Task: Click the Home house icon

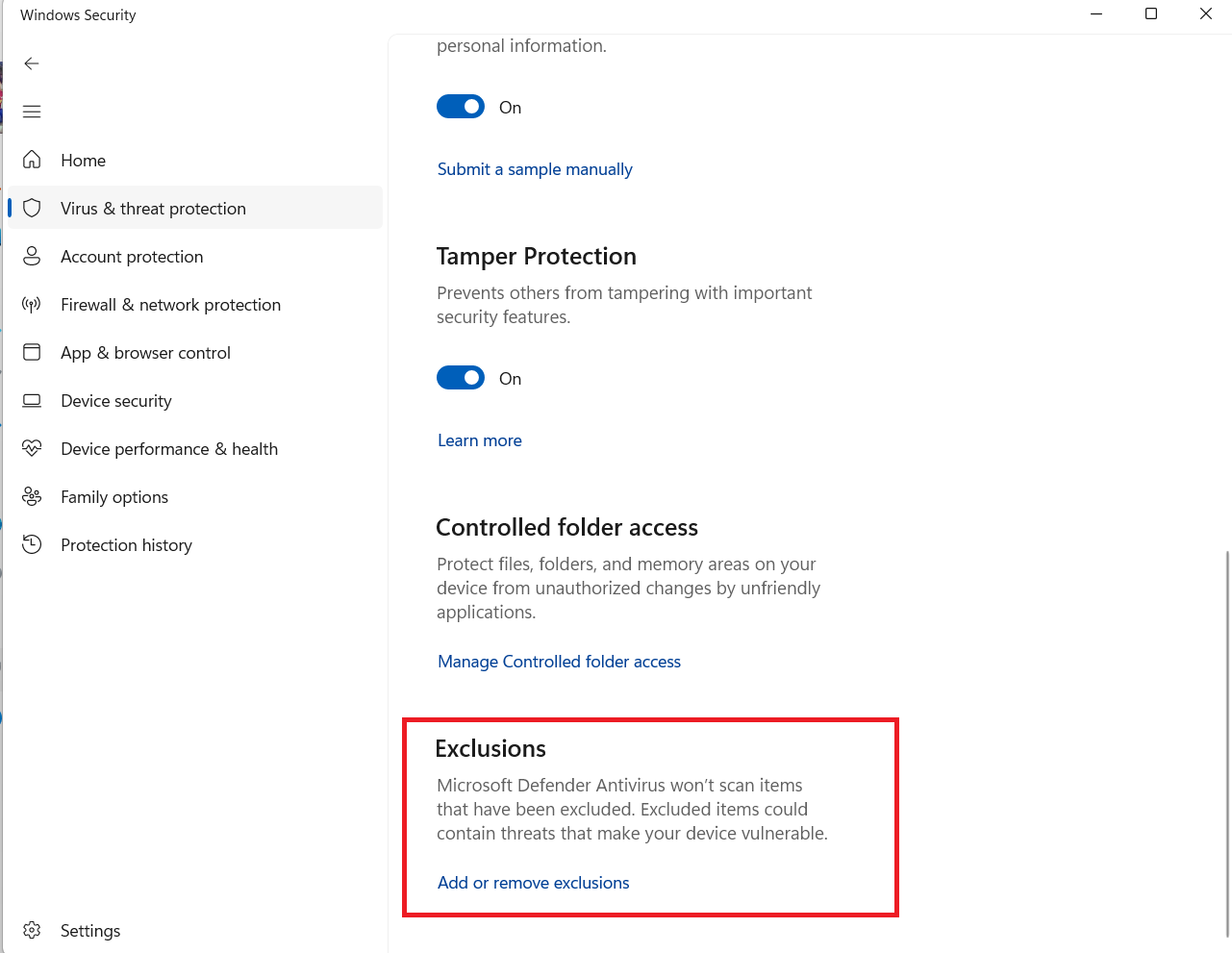Action: click(x=32, y=160)
